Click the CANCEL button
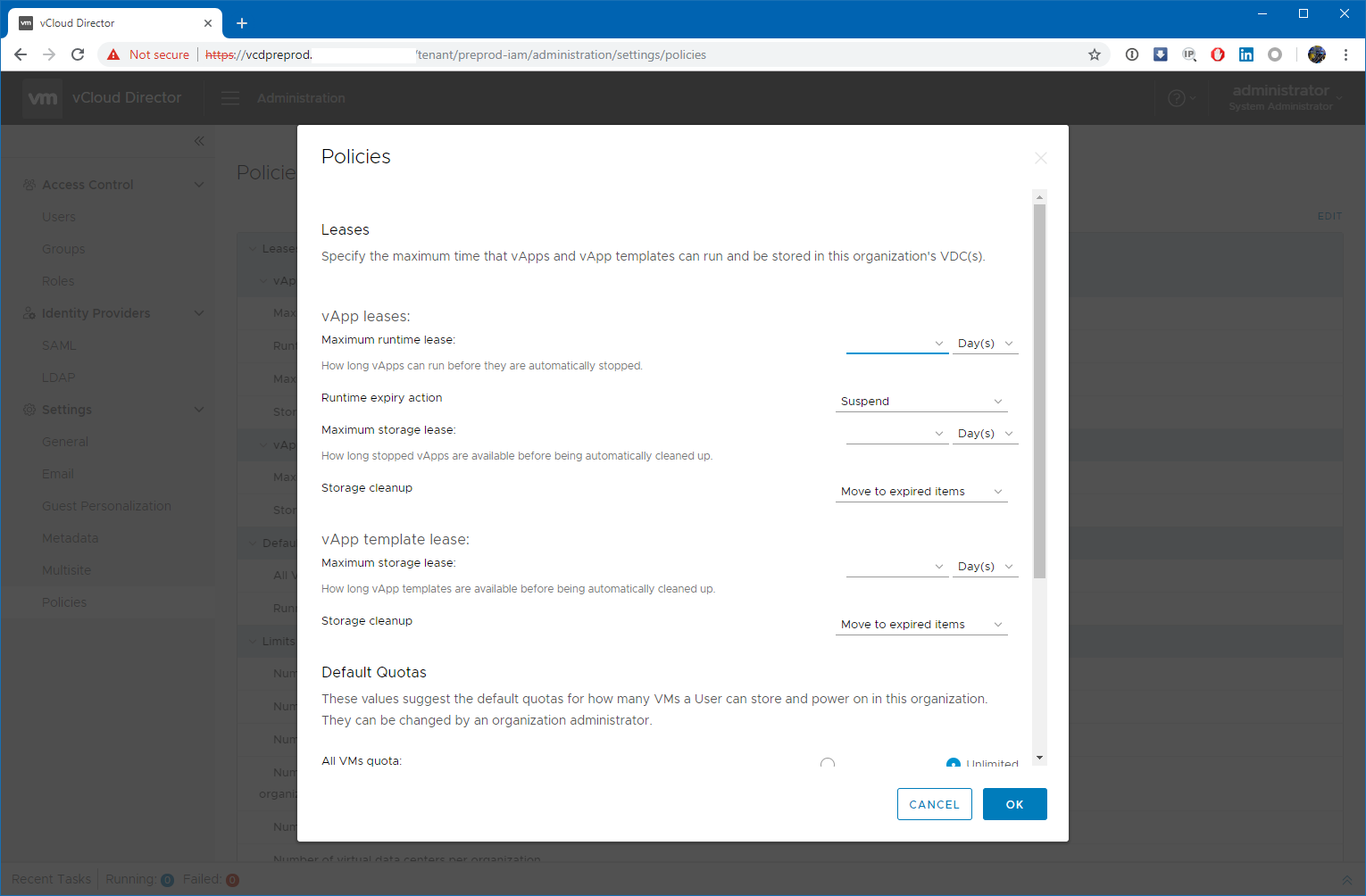Screen dimensions: 1366x896 pos(934,804)
